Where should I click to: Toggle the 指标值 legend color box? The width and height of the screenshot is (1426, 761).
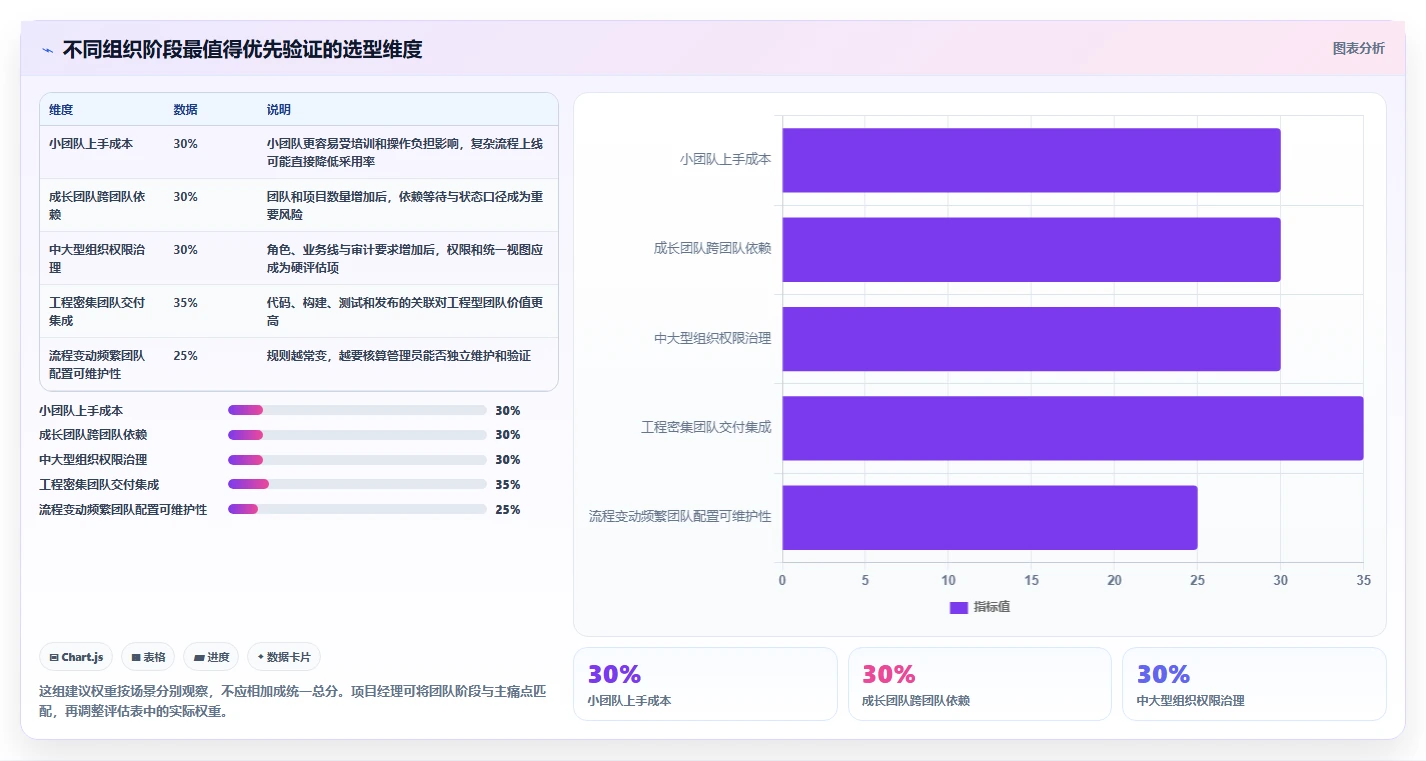pyautogui.click(x=959, y=607)
